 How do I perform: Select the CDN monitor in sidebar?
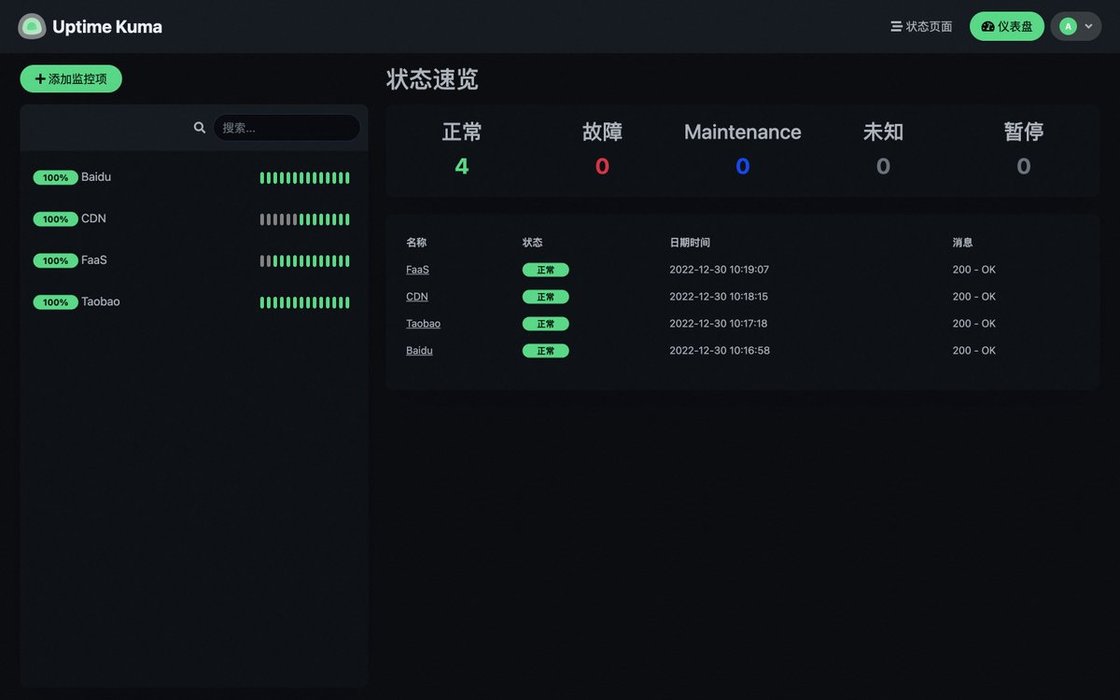(94, 219)
